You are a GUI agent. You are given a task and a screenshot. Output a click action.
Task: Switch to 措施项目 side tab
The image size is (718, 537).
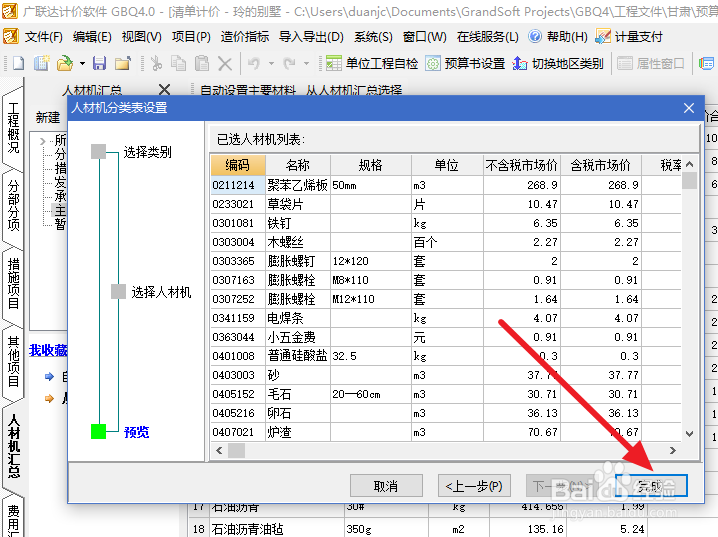13,284
